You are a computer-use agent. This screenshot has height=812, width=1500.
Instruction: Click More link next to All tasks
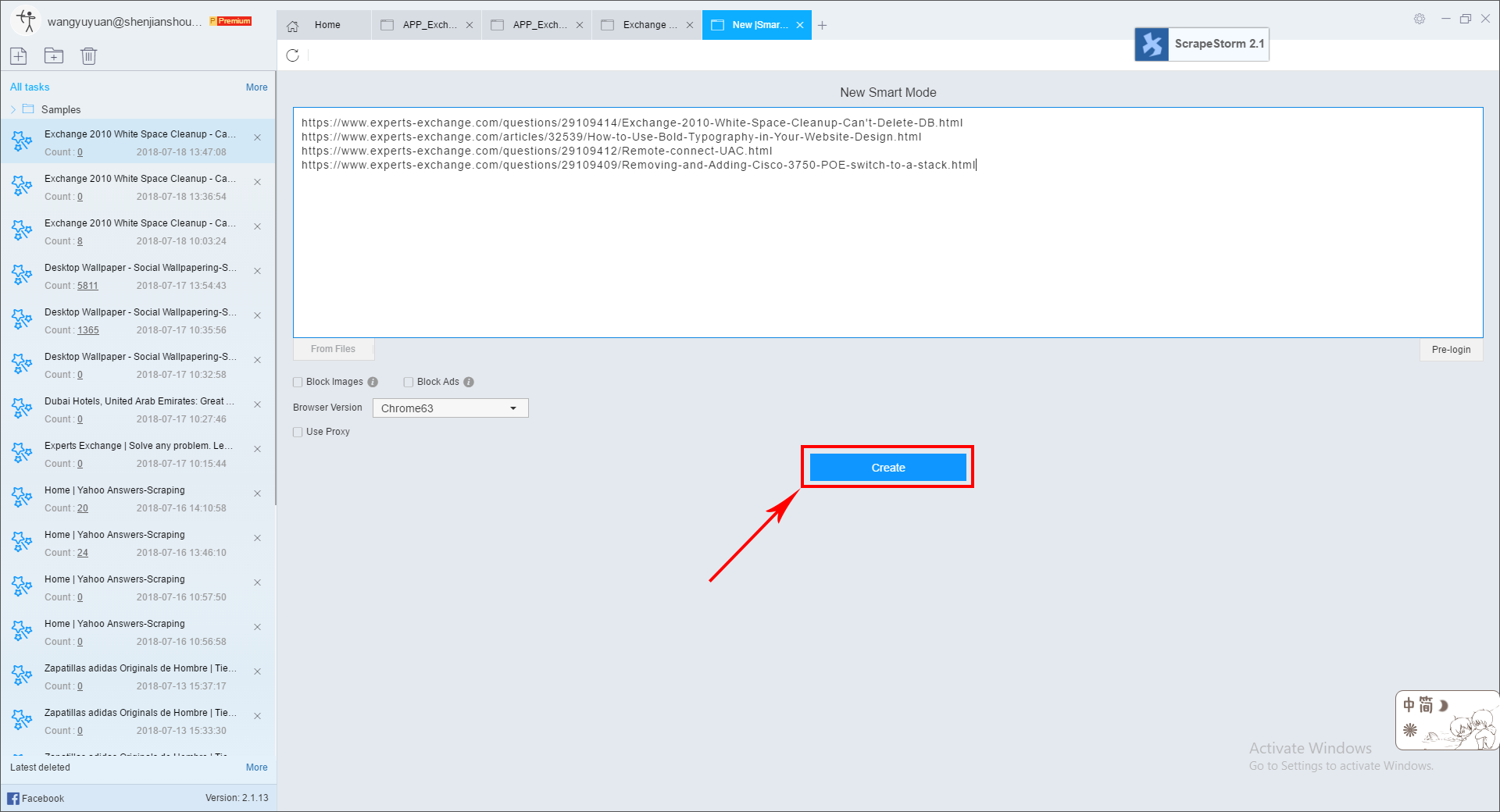coord(256,87)
